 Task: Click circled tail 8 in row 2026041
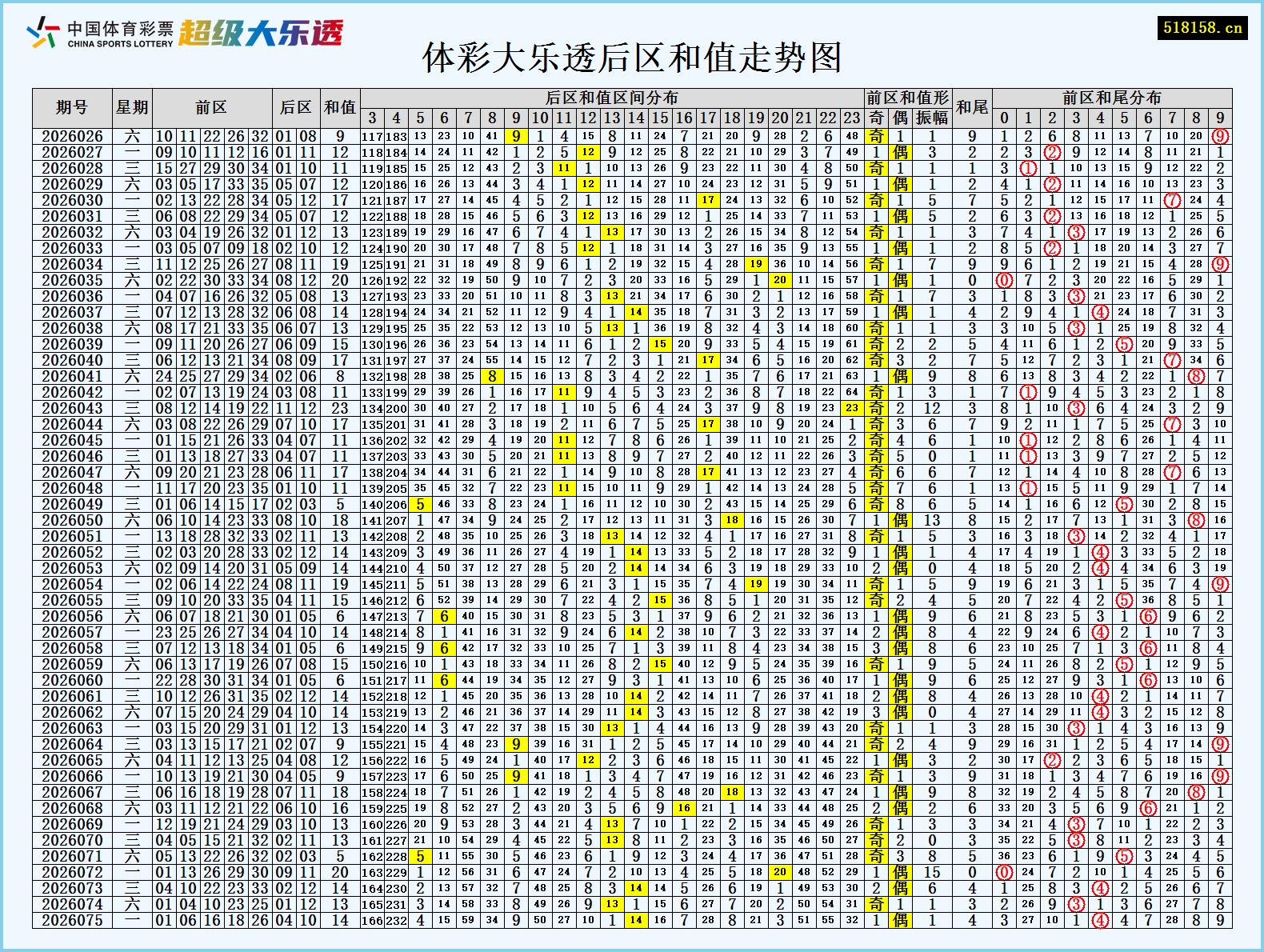click(x=1196, y=376)
